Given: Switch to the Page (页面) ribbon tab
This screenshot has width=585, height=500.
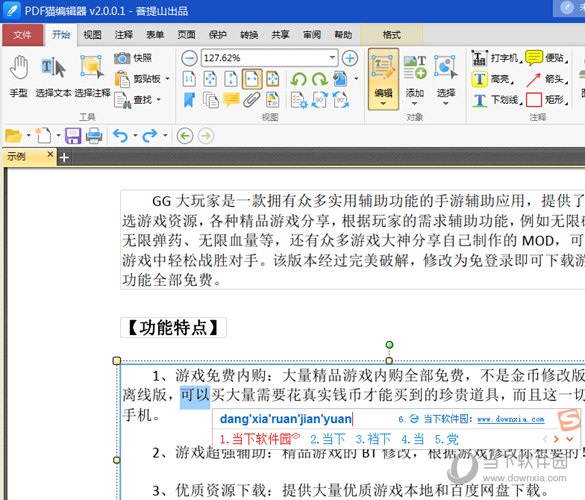Looking at the screenshot, I should tap(186, 35).
